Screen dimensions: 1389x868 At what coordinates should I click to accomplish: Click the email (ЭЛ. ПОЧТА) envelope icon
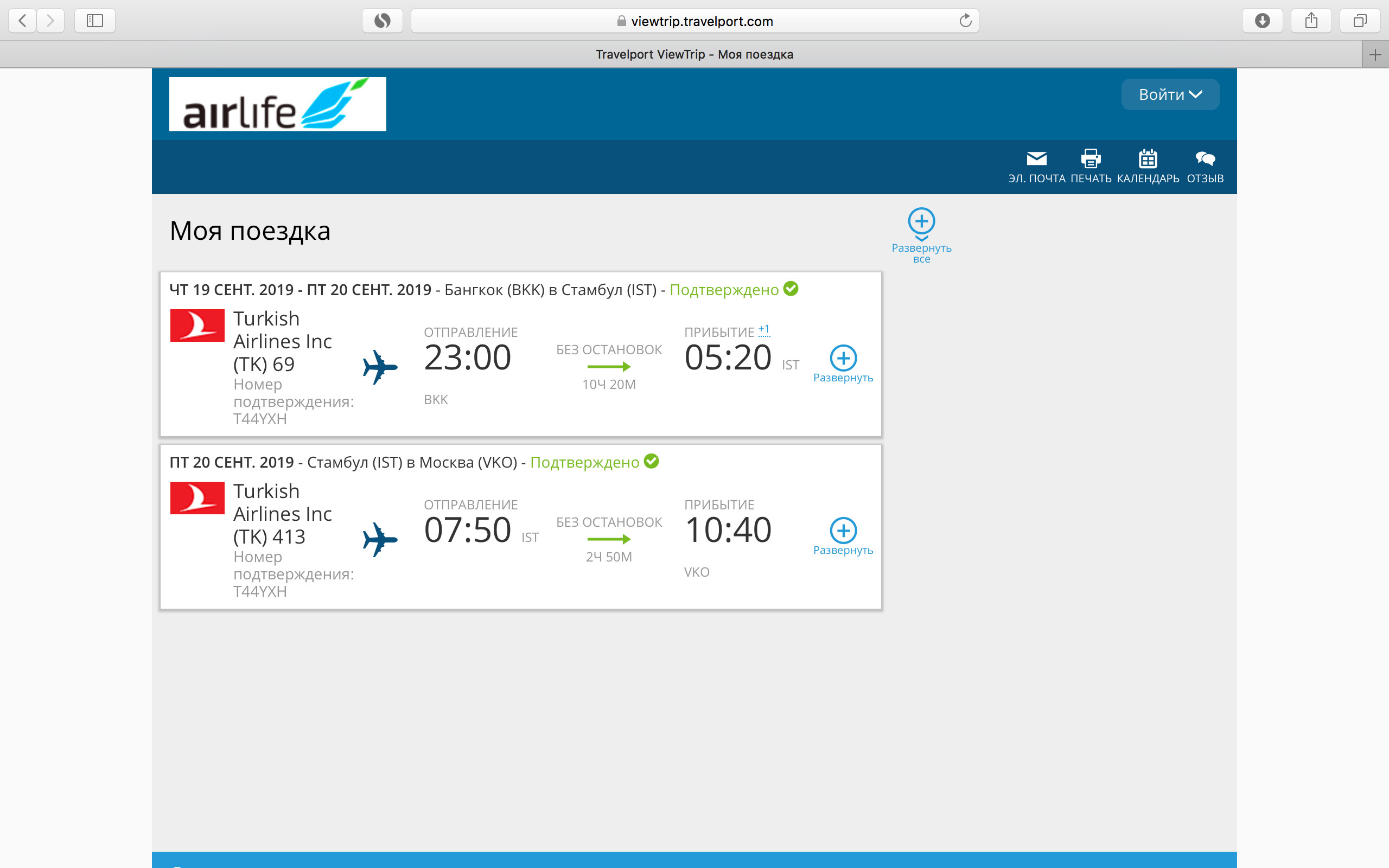[x=1036, y=159]
